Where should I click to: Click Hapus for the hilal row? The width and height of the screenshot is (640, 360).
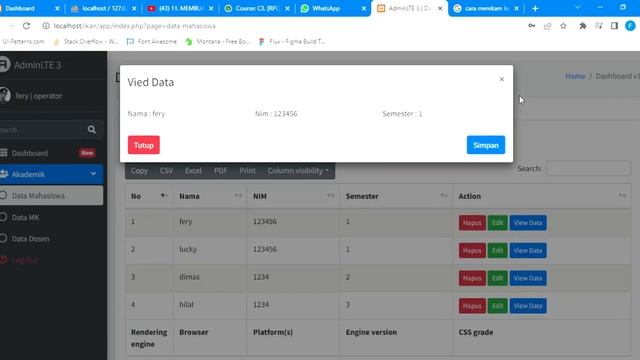[x=472, y=306]
